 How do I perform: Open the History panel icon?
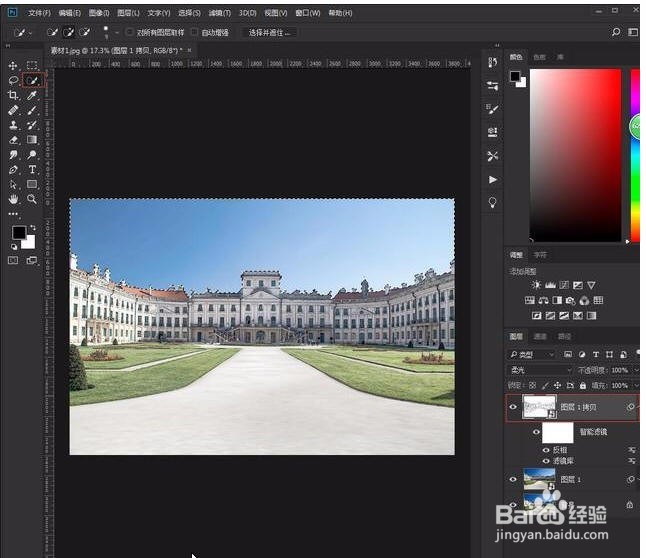coord(492,63)
